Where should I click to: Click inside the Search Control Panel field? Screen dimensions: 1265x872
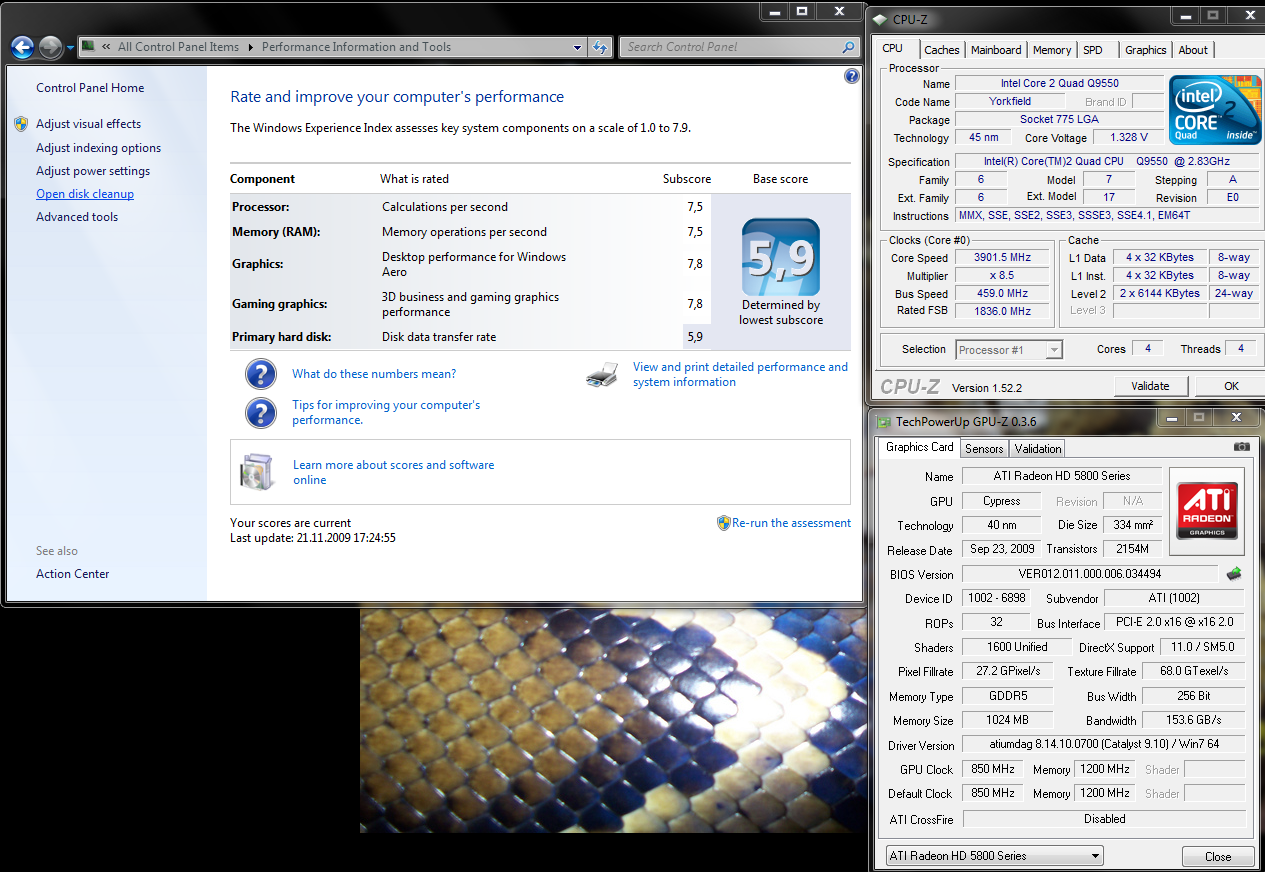click(730, 47)
